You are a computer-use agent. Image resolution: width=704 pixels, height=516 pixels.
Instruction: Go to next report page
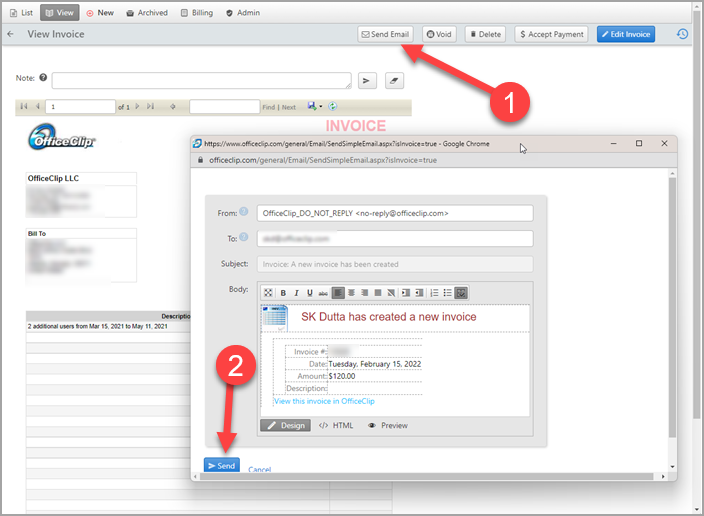[137, 106]
